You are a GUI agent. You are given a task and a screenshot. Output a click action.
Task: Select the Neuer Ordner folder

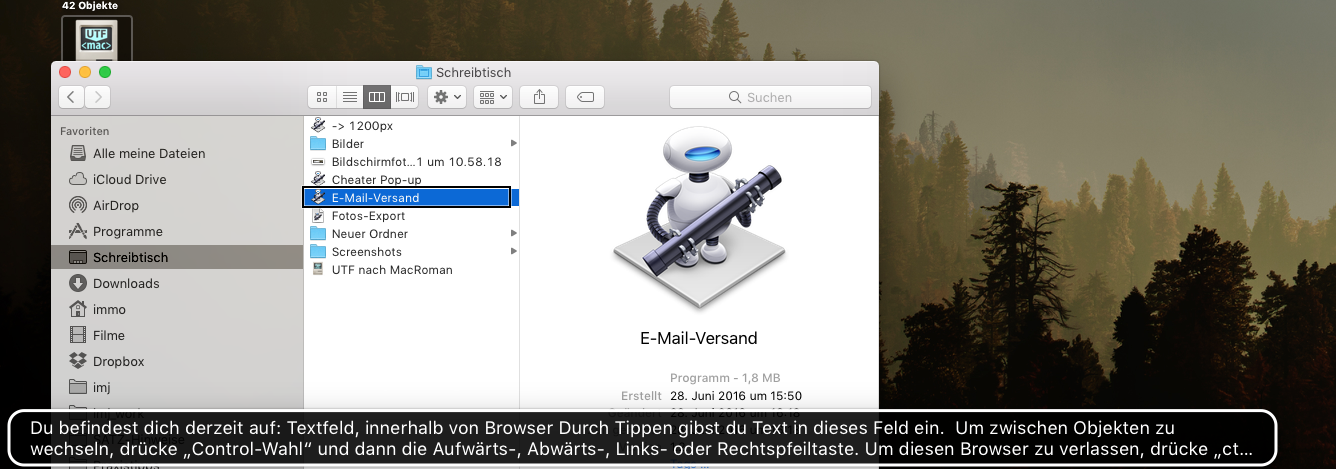tap(411, 233)
